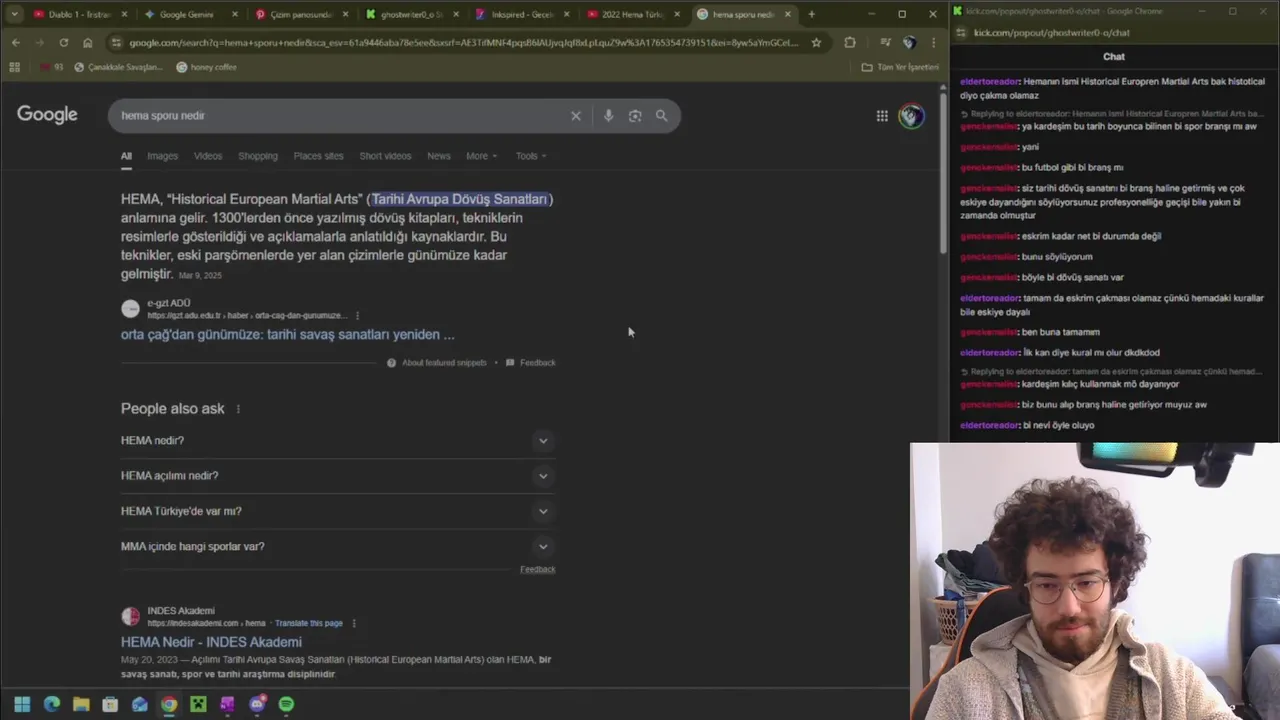This screenshot has height=720, width=1280.
Task: Open People also ask options menu
Action: tap(238, 409)
